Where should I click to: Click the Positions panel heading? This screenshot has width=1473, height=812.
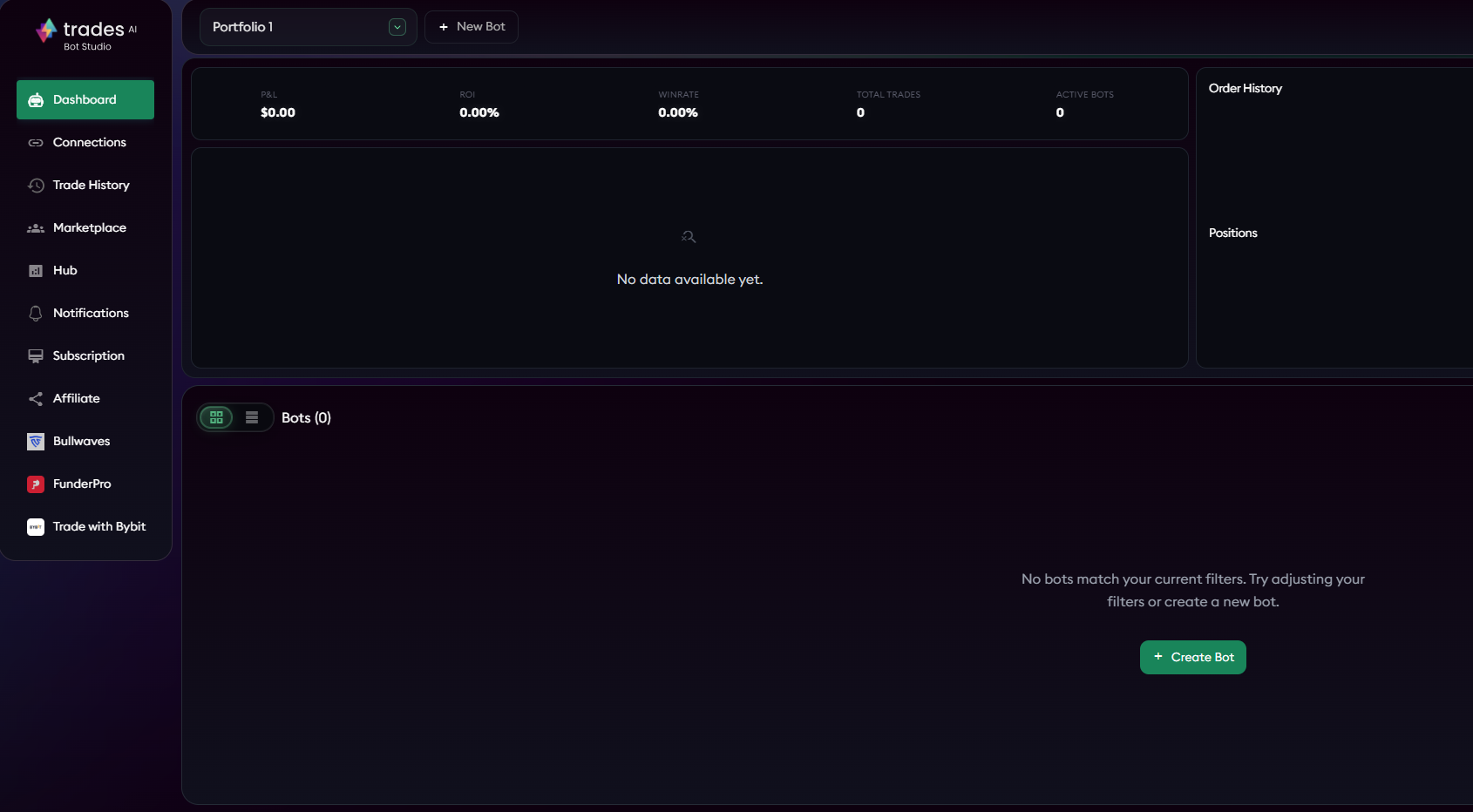coord(1232,233)
